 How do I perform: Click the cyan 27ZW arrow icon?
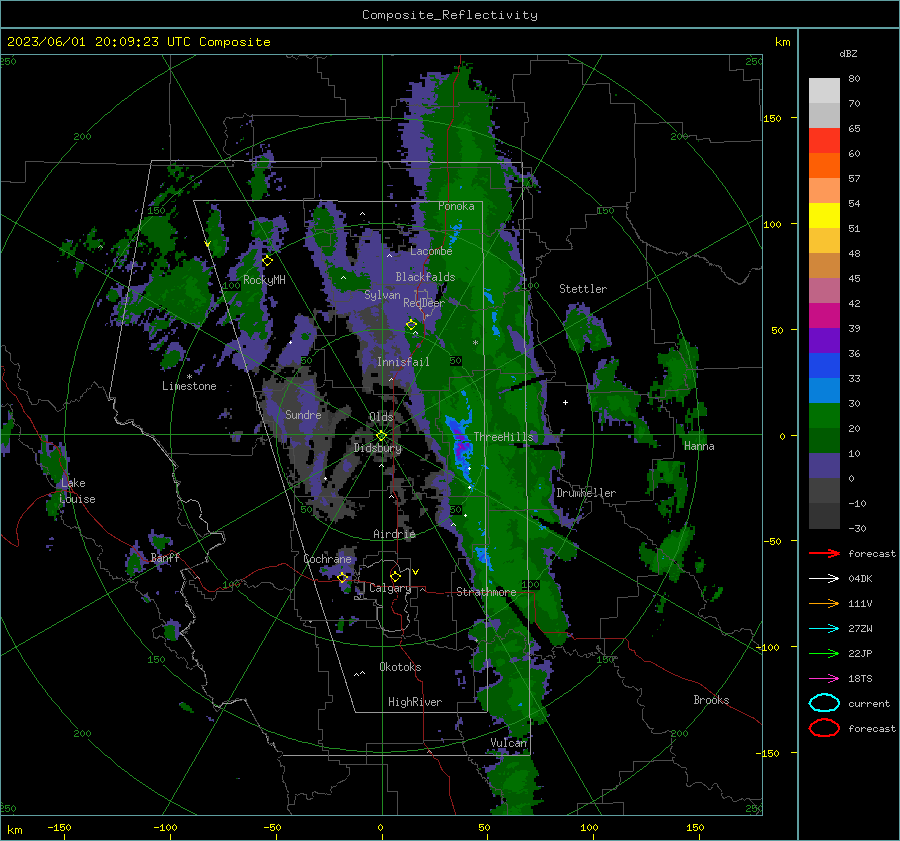click(824, 629)
